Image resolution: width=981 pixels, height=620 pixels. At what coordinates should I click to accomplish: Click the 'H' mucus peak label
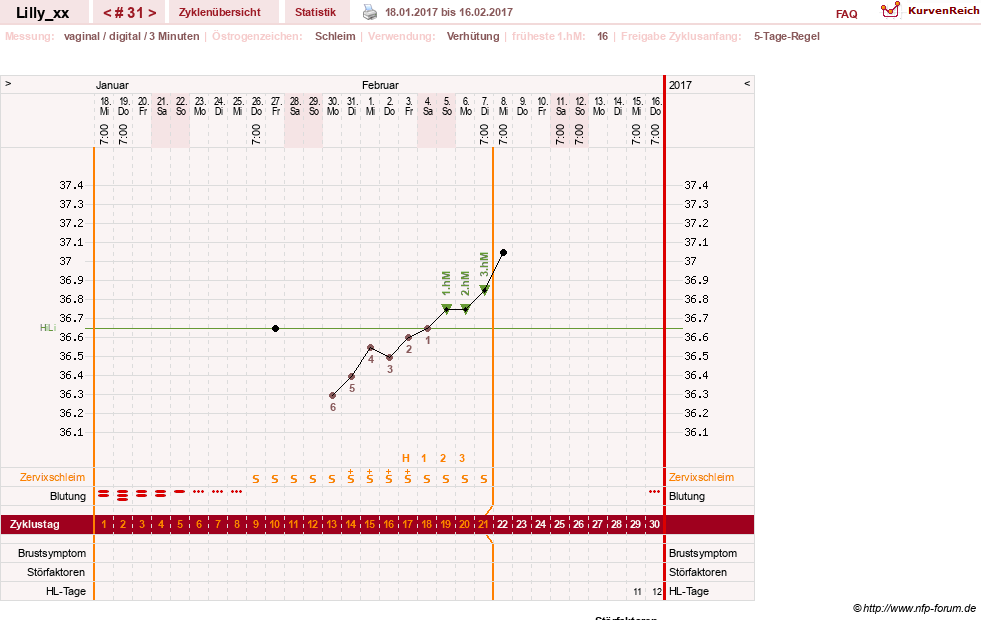[405, 459]
